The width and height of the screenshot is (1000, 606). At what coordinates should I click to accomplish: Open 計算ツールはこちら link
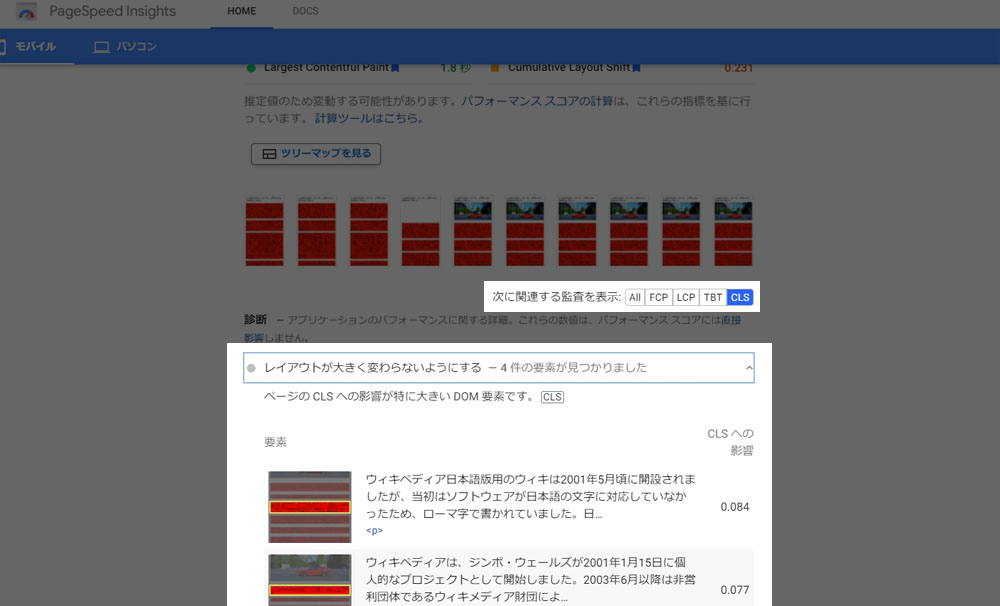(369, 118)
